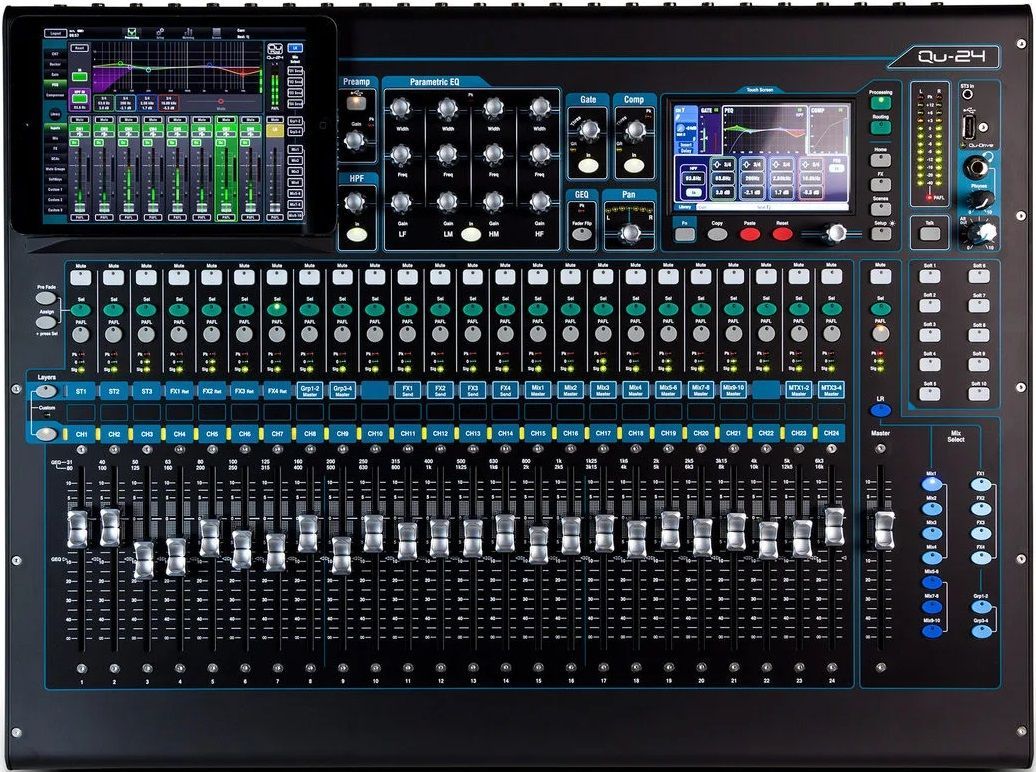Tap the Scenes icon on the iPad
1036x772 pixels.
point(217,33)
